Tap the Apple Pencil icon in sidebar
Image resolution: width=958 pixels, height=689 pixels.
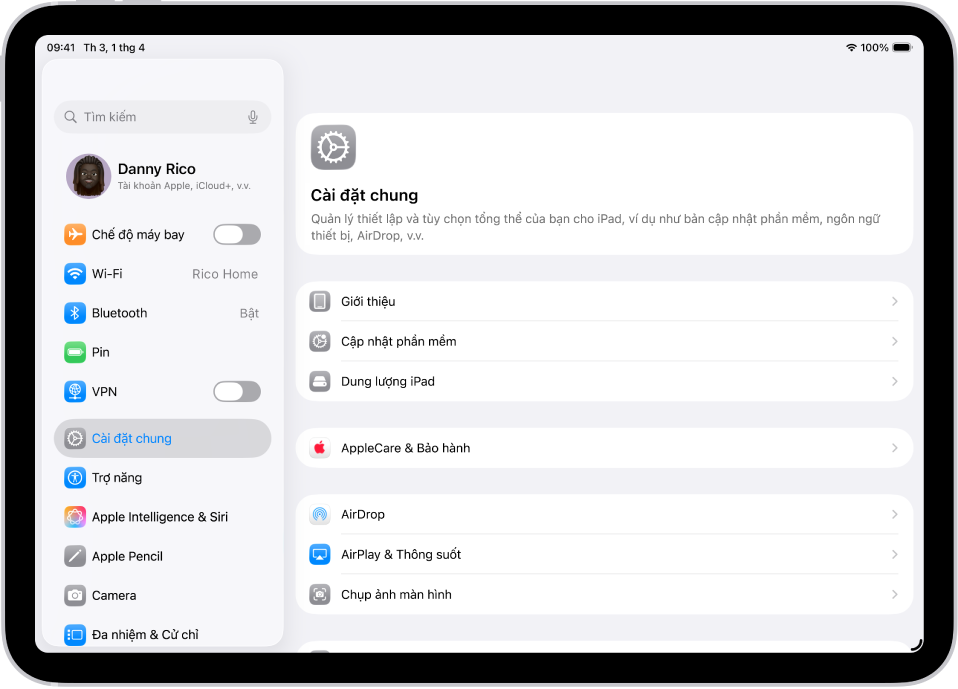click(x=75, y=556)
